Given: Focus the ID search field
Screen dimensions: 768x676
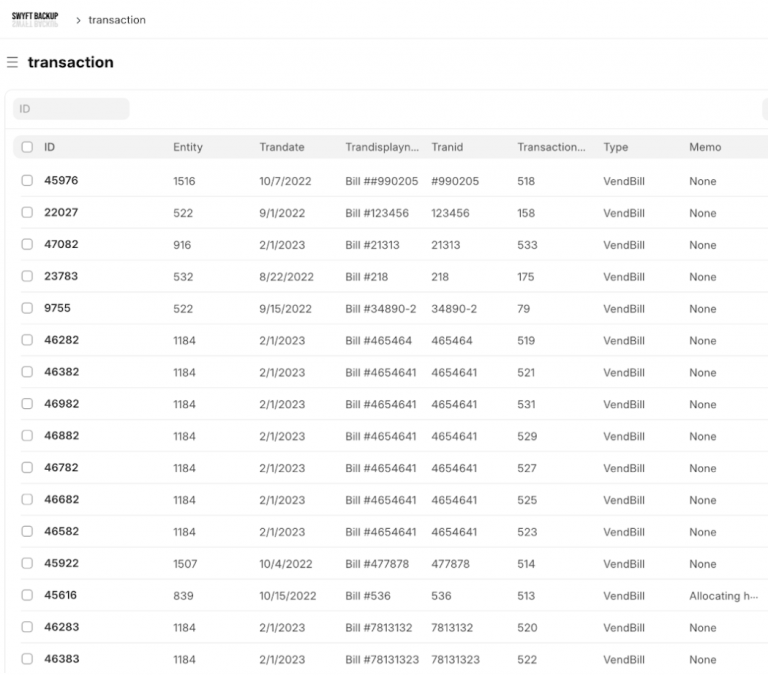Looking at the screenshot, I should (x=71, y=109).
